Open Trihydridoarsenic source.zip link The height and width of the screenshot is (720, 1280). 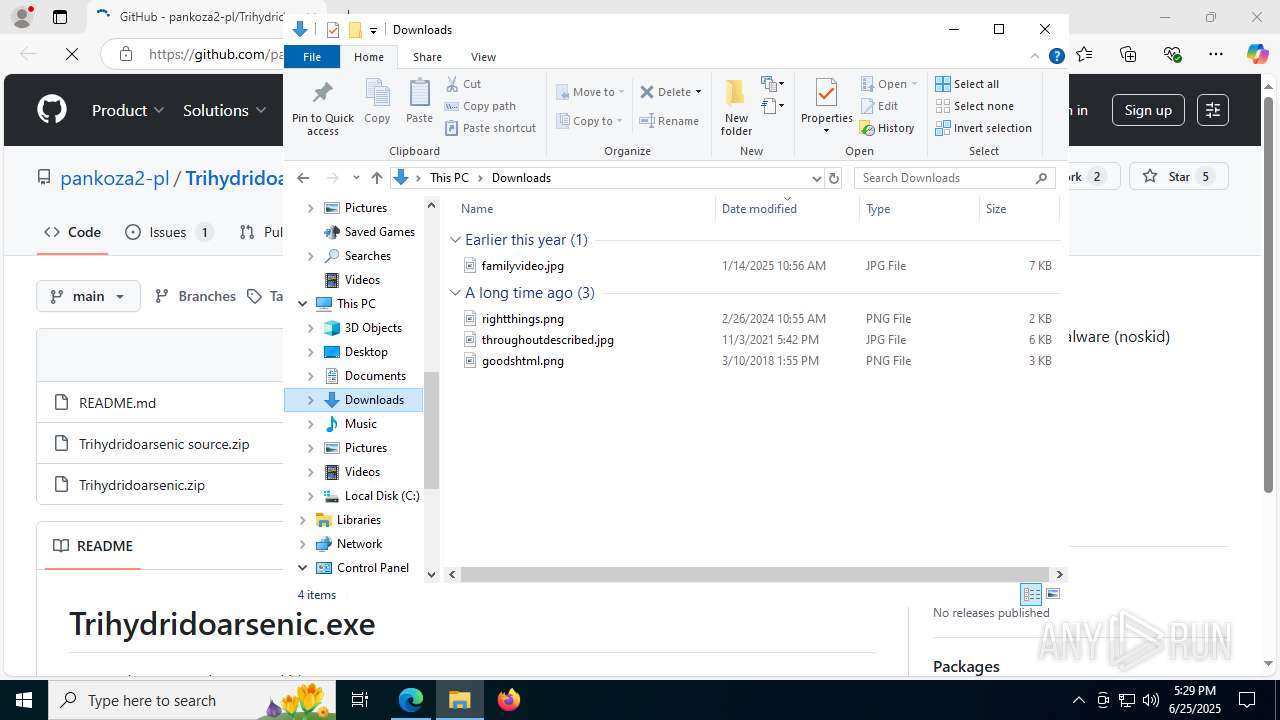pyautogui.click(x=164, y=444)
